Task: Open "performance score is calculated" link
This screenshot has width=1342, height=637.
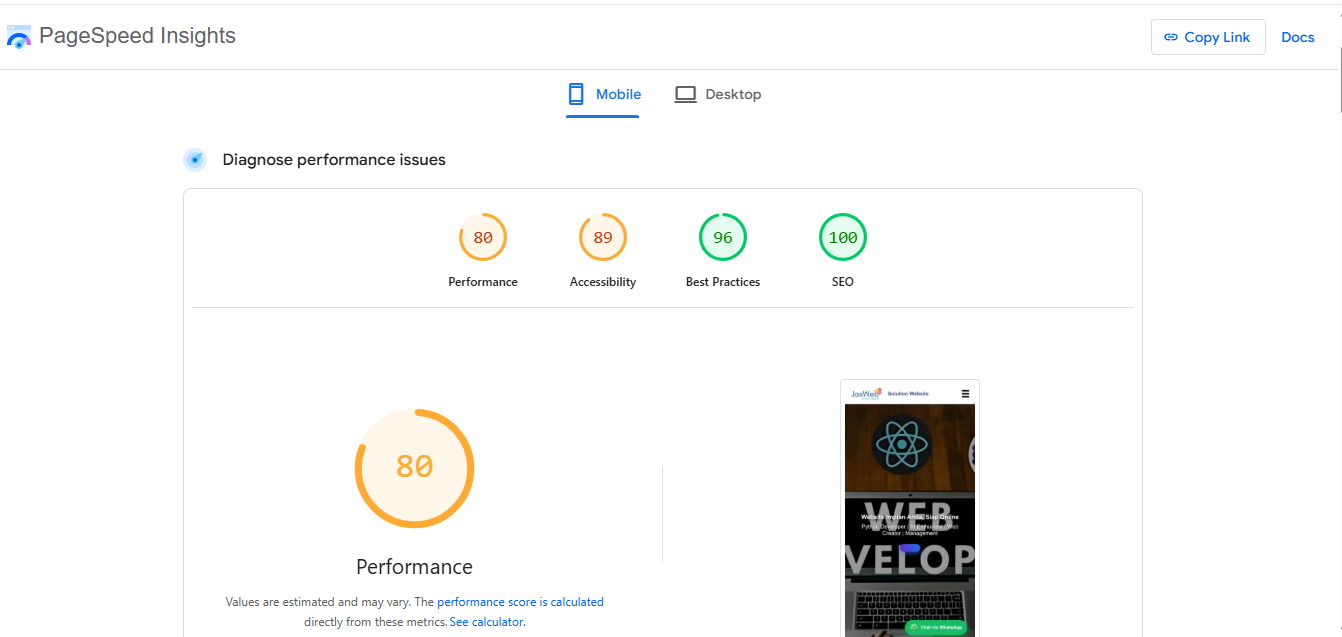Action: point(520,602)
